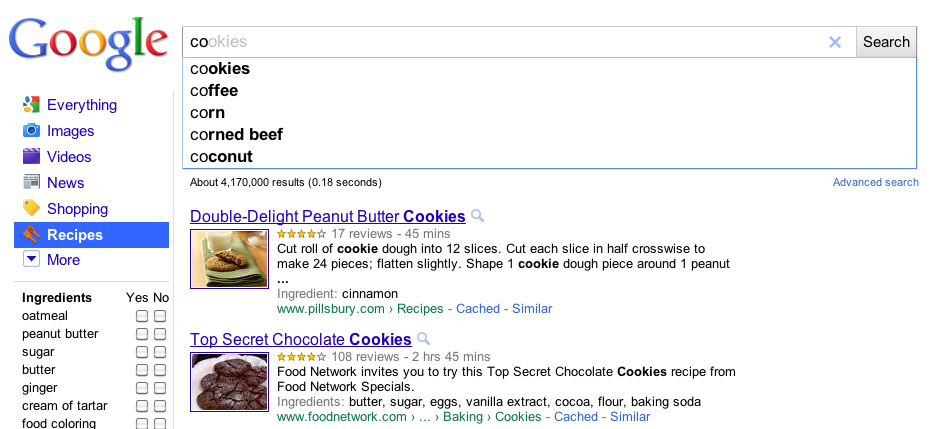Click magnifier preview icon beside Double-Delight Peanut Butter Cookies
934x429 pixels.
[x=478, y=216]
